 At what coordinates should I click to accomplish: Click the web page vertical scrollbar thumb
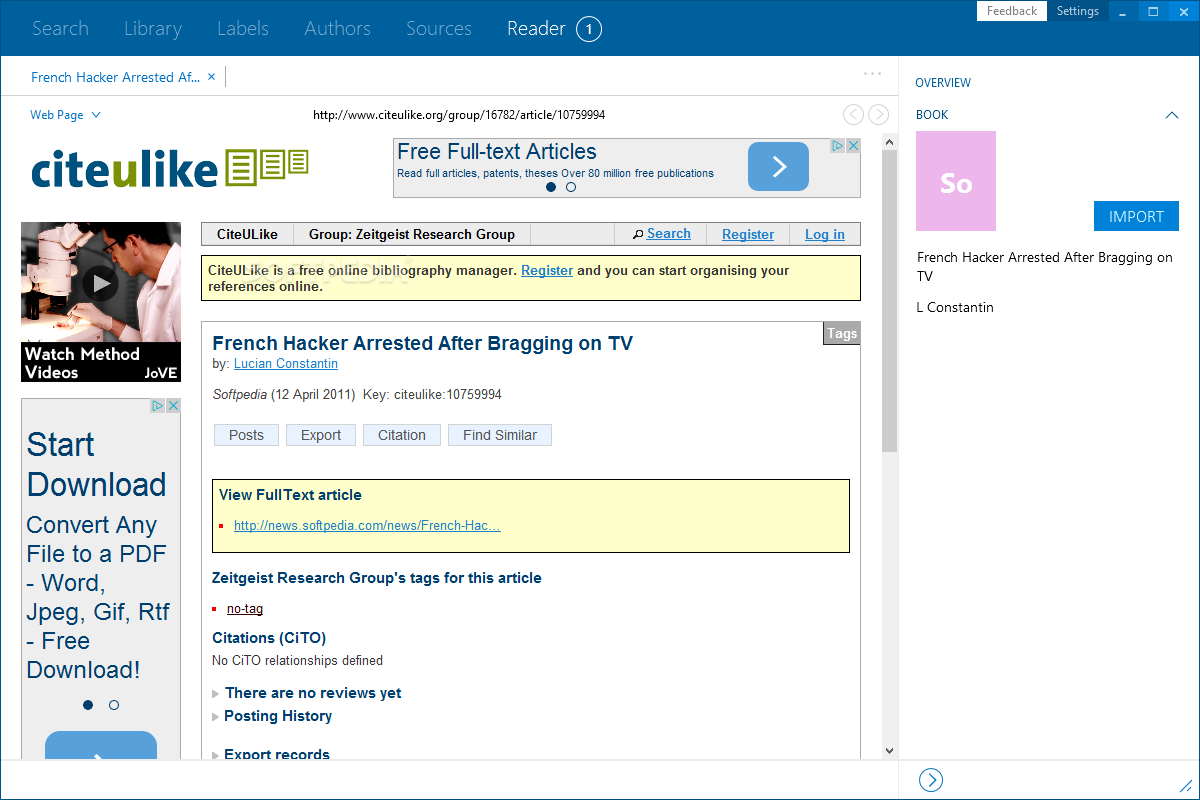889,301
